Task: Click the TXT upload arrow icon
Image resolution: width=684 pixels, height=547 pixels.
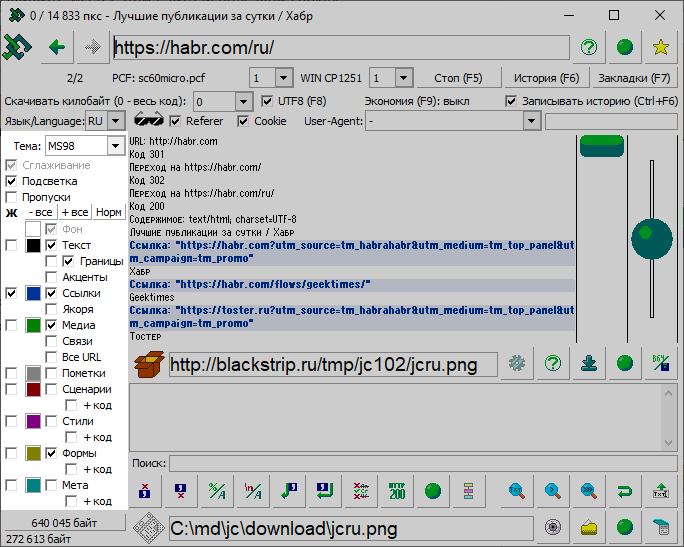Action: (661, 491)
